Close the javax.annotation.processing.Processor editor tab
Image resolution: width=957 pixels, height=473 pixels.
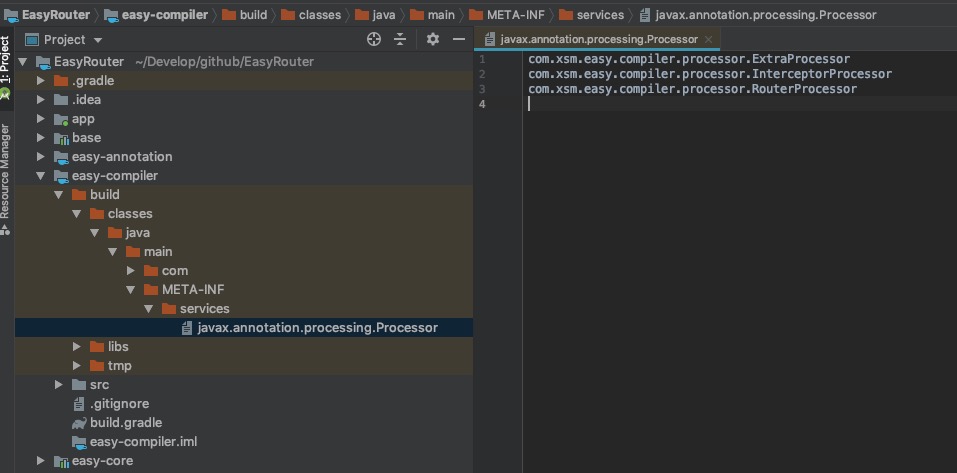[709, 39]
